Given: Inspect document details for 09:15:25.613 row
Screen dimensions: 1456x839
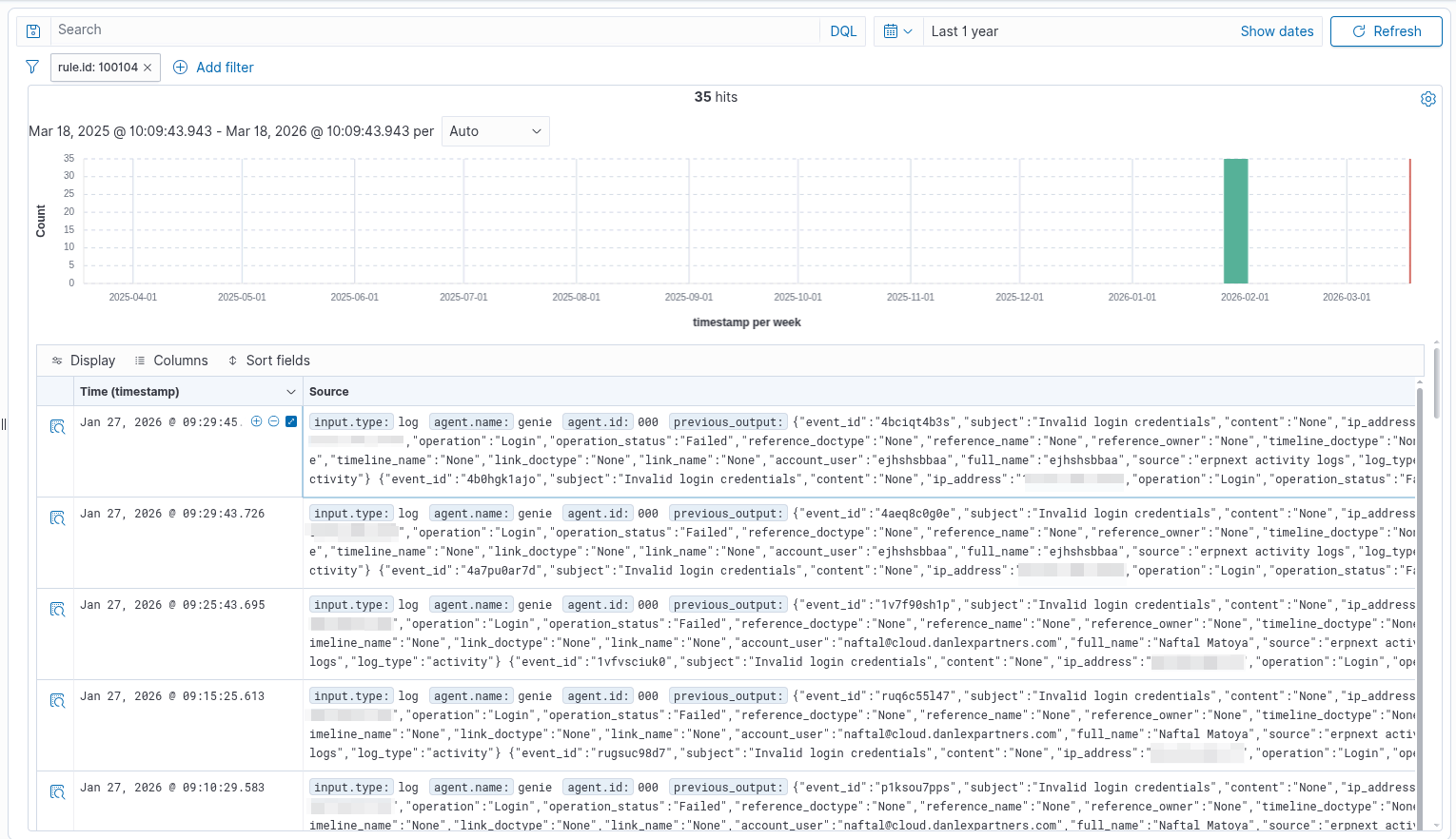Looking at the screenshot, I should point(57,701).
